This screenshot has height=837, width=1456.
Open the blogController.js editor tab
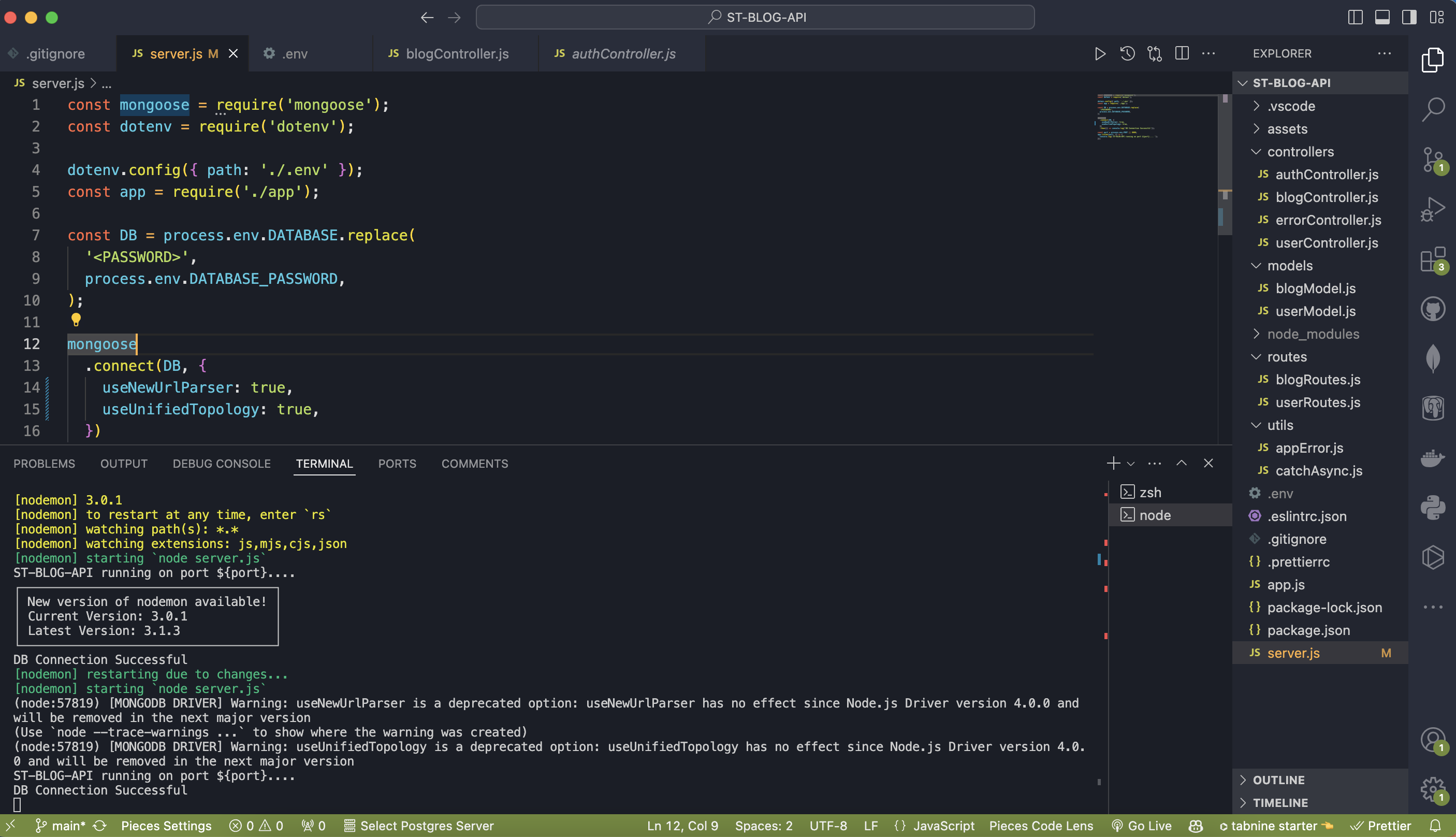457,53
